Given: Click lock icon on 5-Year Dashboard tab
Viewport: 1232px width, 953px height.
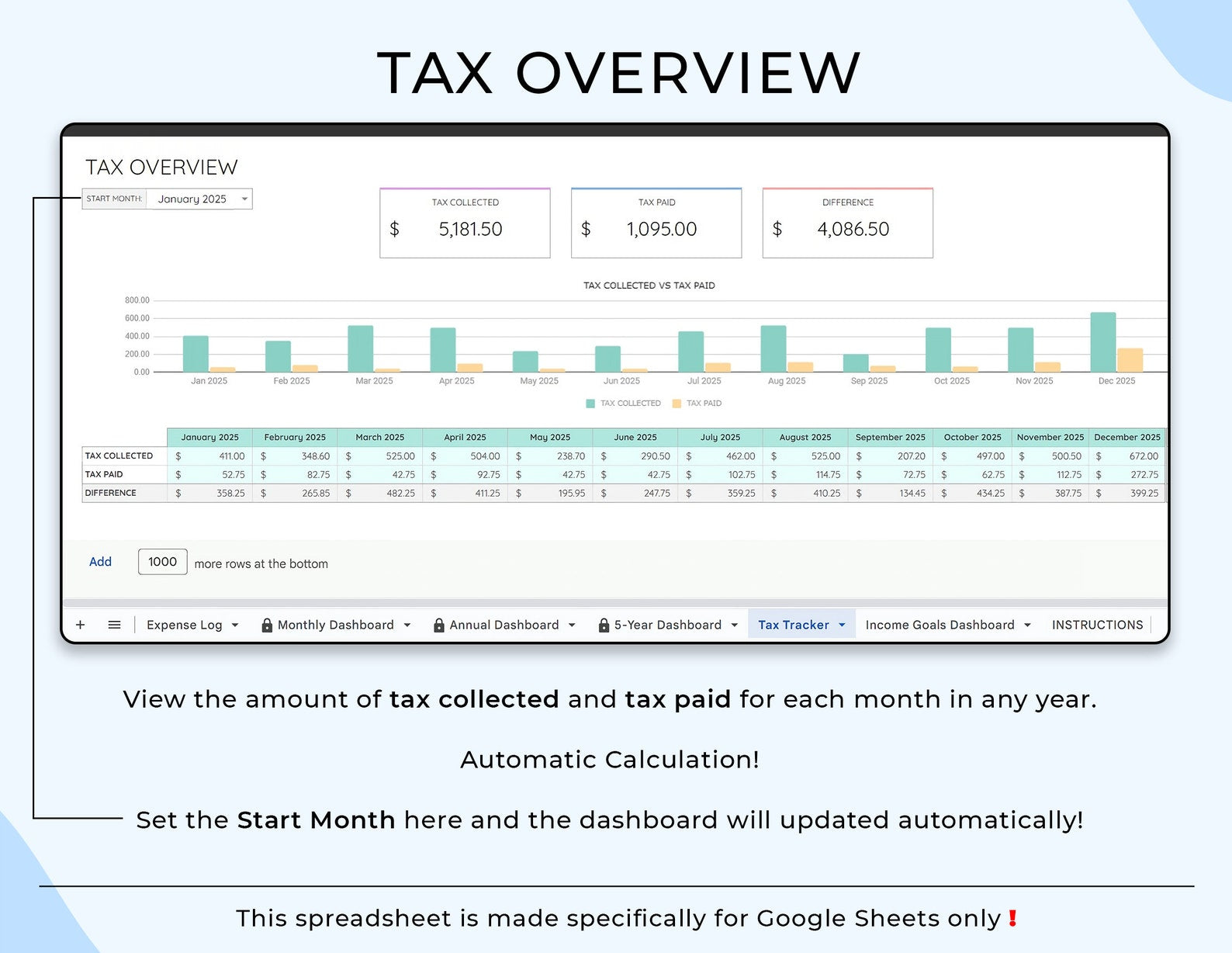Looking at the screenshot, I should 604,625.
